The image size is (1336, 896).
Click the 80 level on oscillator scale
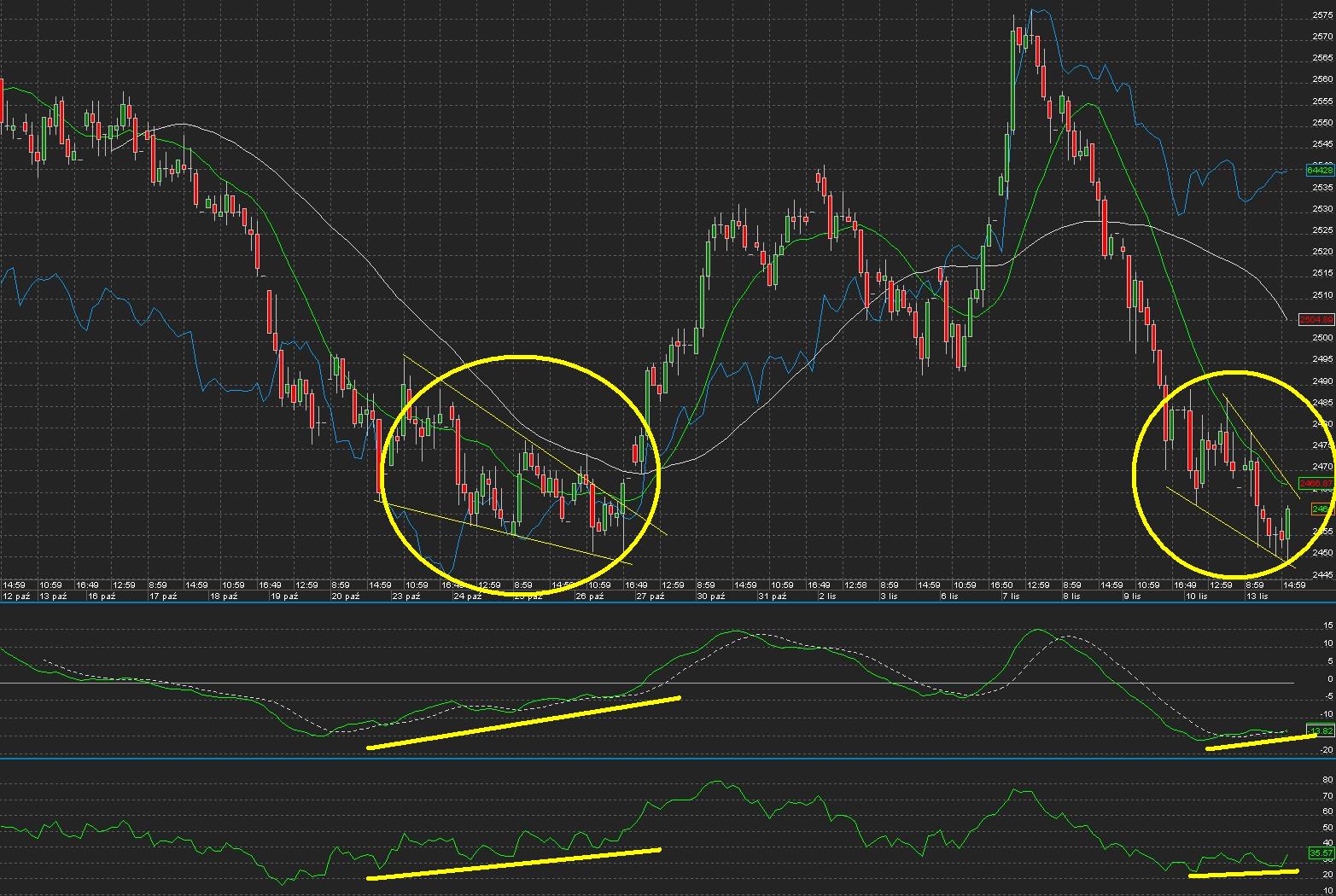(1328, 780)
